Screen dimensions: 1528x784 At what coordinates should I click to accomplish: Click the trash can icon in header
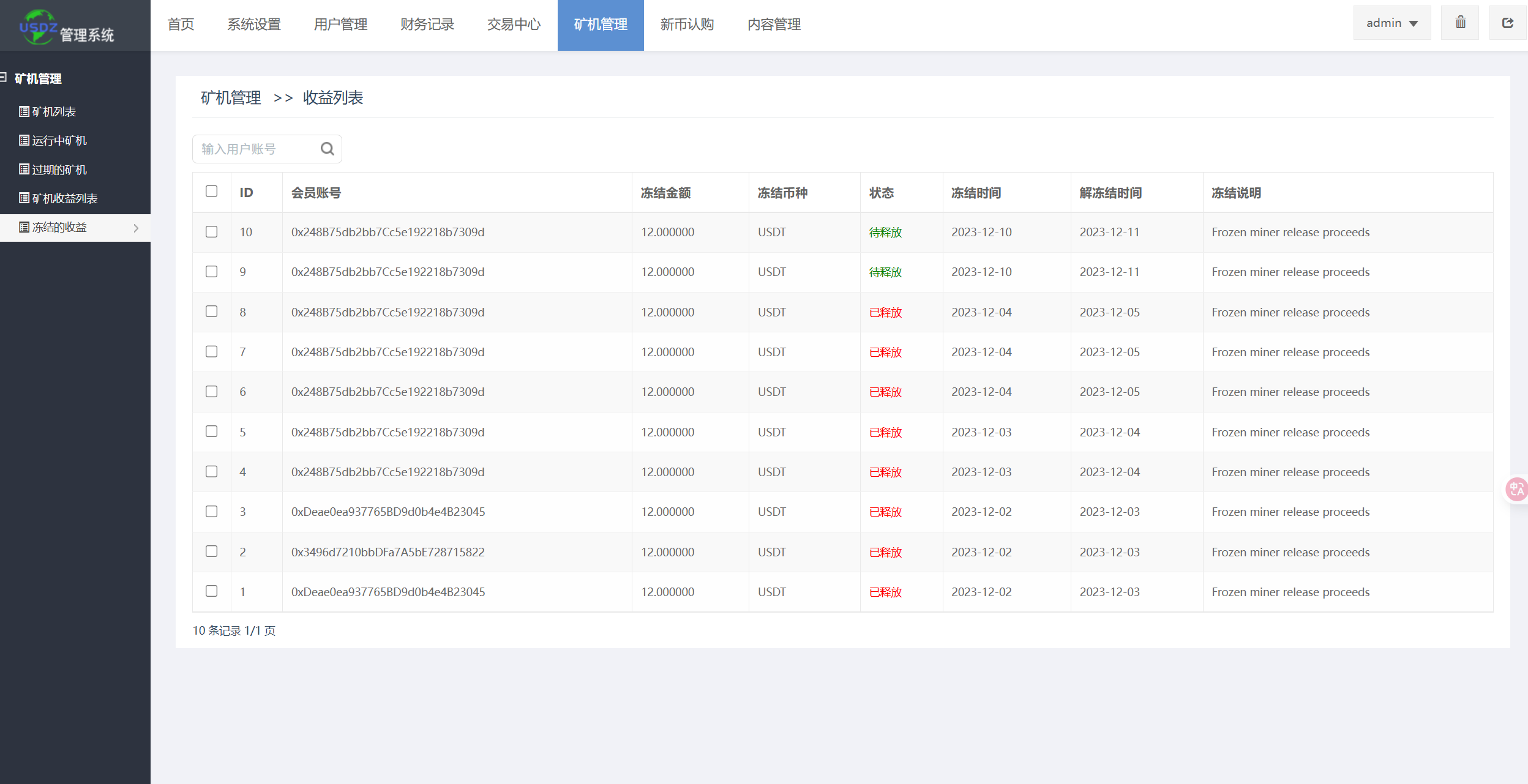pyautogui.click(x=1460, y=23)
